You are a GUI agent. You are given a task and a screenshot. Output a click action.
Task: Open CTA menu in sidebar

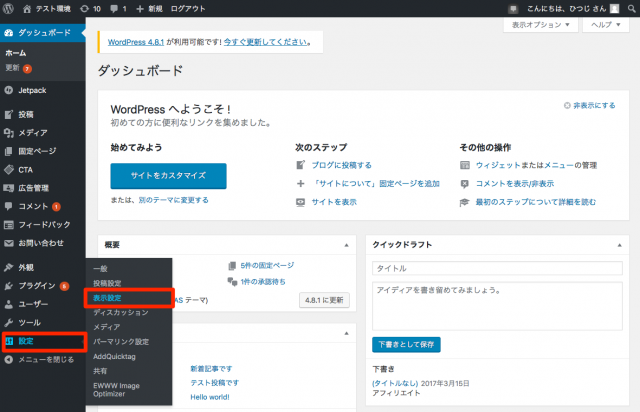[42, 169]
